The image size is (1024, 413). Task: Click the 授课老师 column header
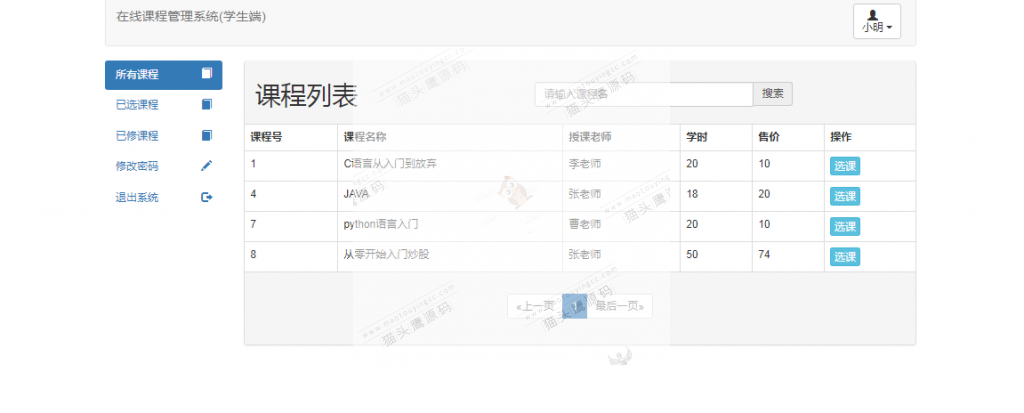590,137
